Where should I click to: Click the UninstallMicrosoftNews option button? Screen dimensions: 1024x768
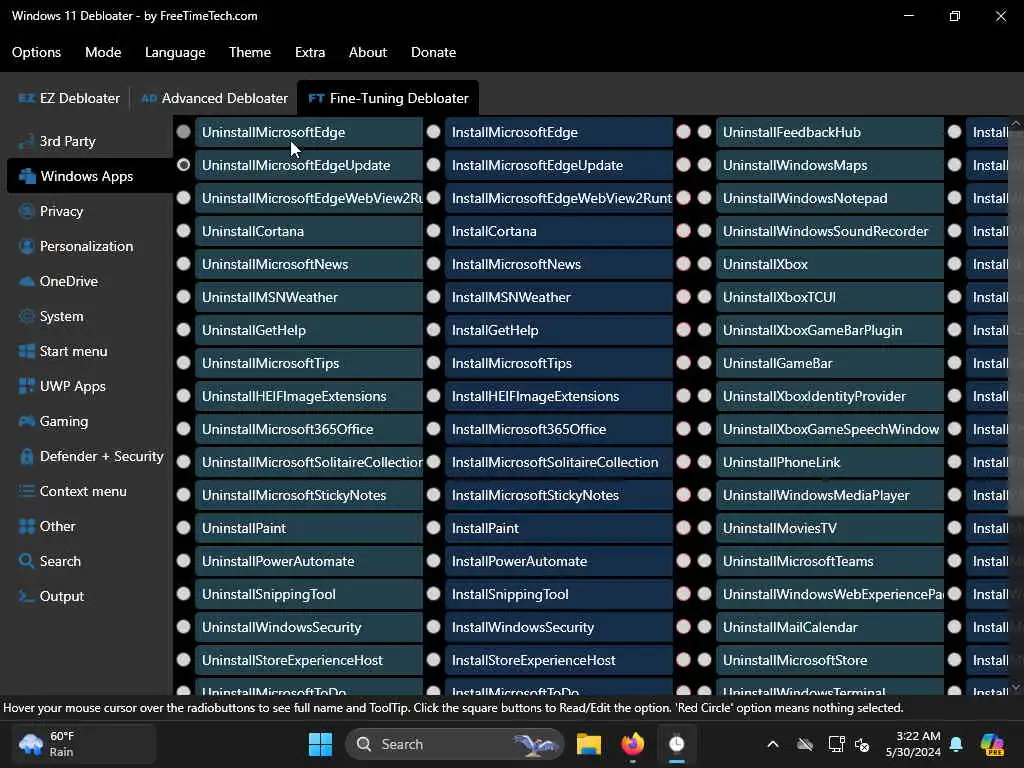(309, 264)
